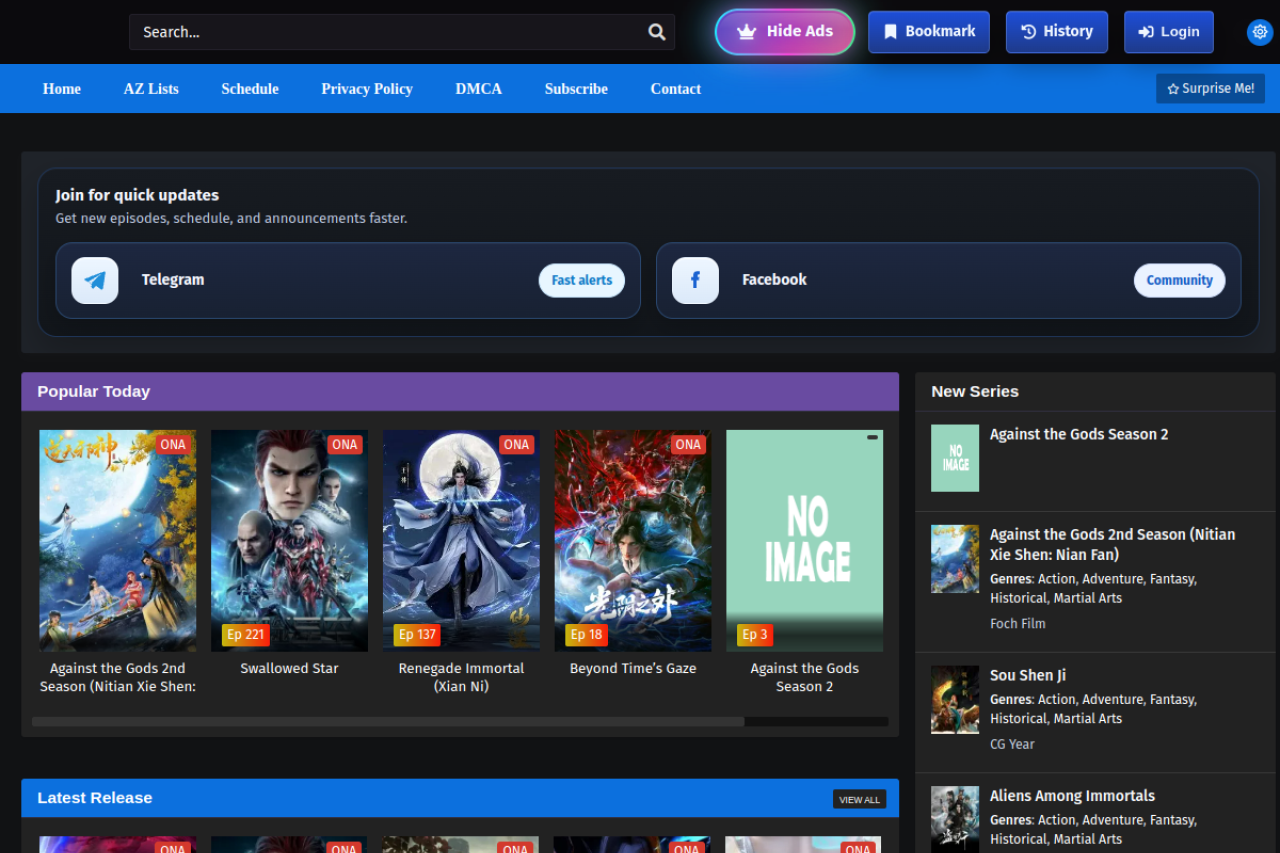Viewport: 1280px width, 853px height.
Task: Open watch History
Action: 1056,32
